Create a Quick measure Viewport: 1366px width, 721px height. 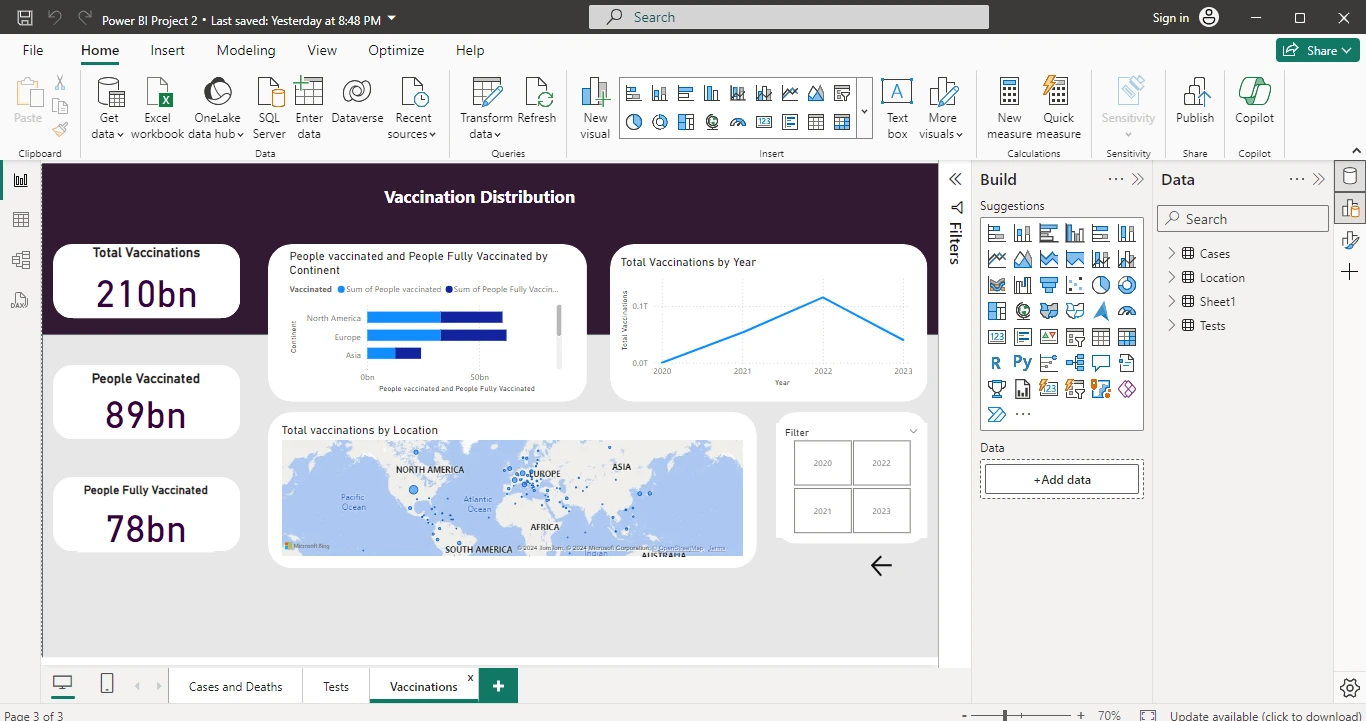(x=1058, y=108)
